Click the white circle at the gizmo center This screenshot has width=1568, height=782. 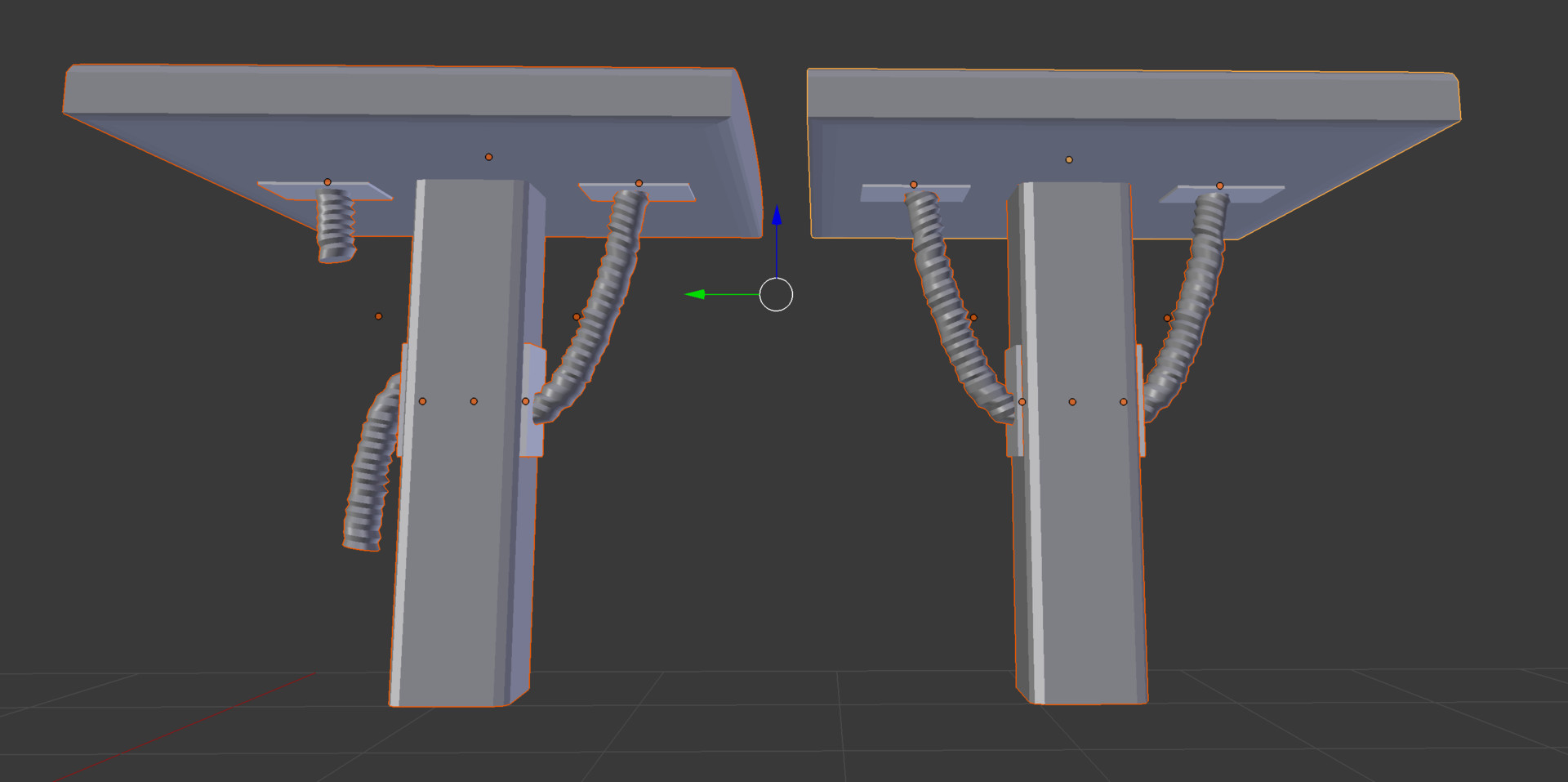[x=777, y=295]
